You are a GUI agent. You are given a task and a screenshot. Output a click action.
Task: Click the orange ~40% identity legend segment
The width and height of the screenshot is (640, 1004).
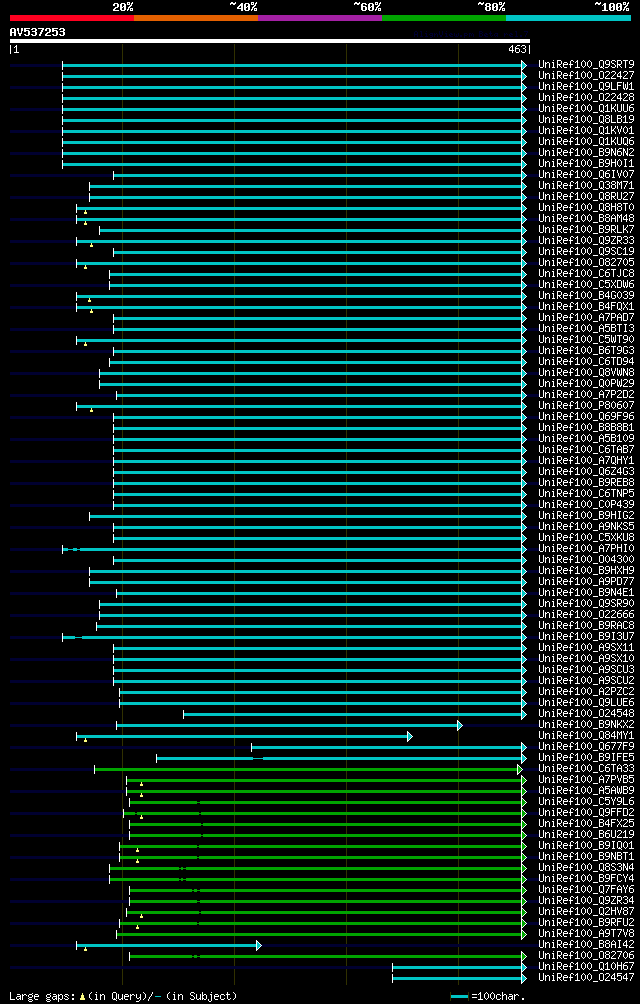click(x=196, y=18)
